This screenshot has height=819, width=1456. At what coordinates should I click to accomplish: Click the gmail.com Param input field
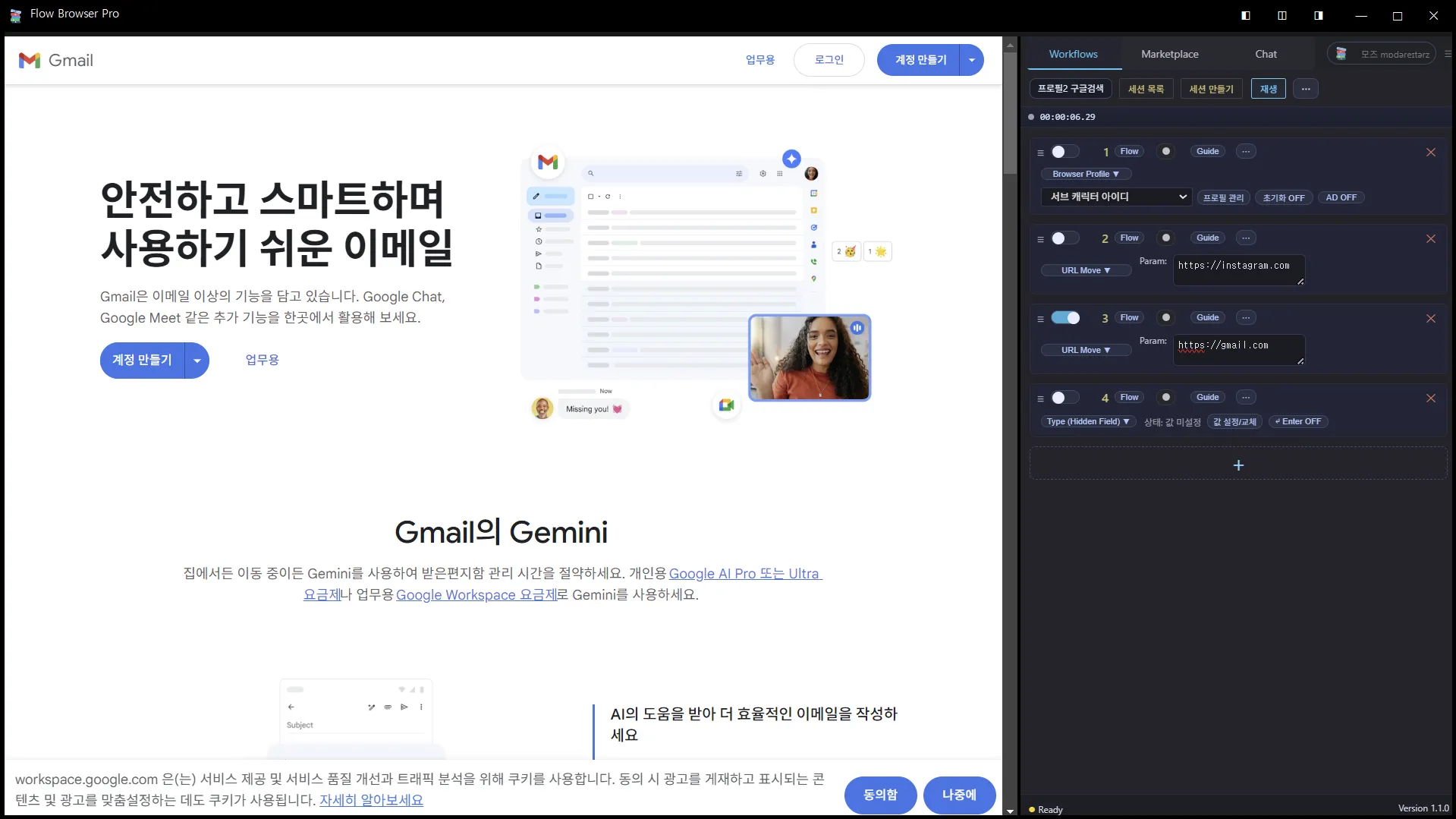[x=1237, y=349]
